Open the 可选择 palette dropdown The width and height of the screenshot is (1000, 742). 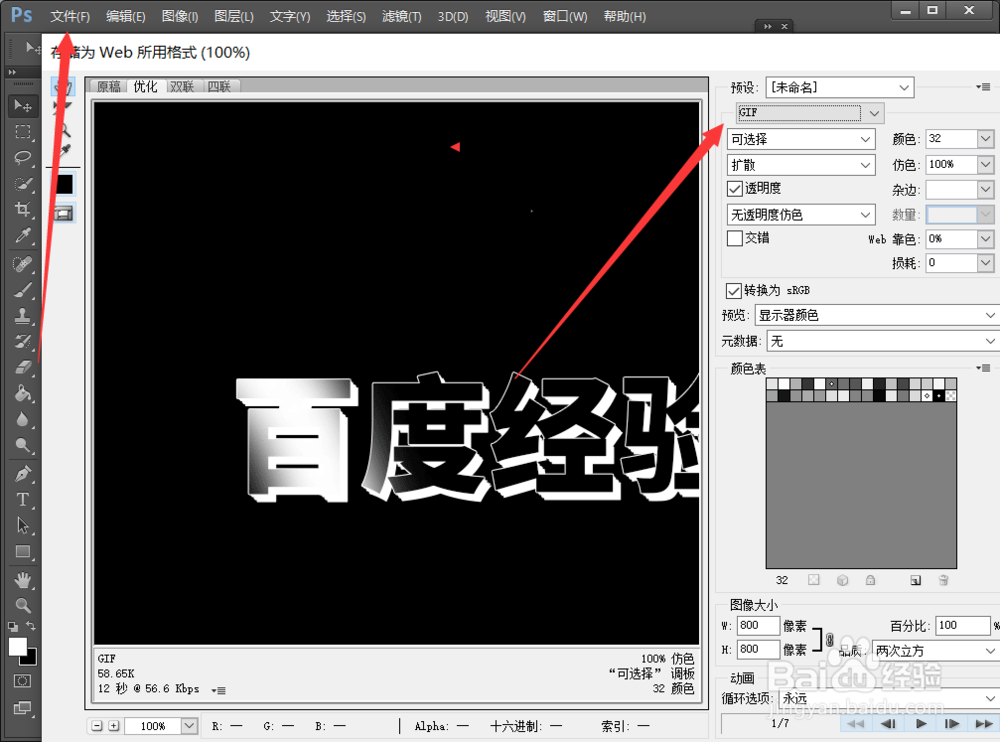click(x=801, y=139)
